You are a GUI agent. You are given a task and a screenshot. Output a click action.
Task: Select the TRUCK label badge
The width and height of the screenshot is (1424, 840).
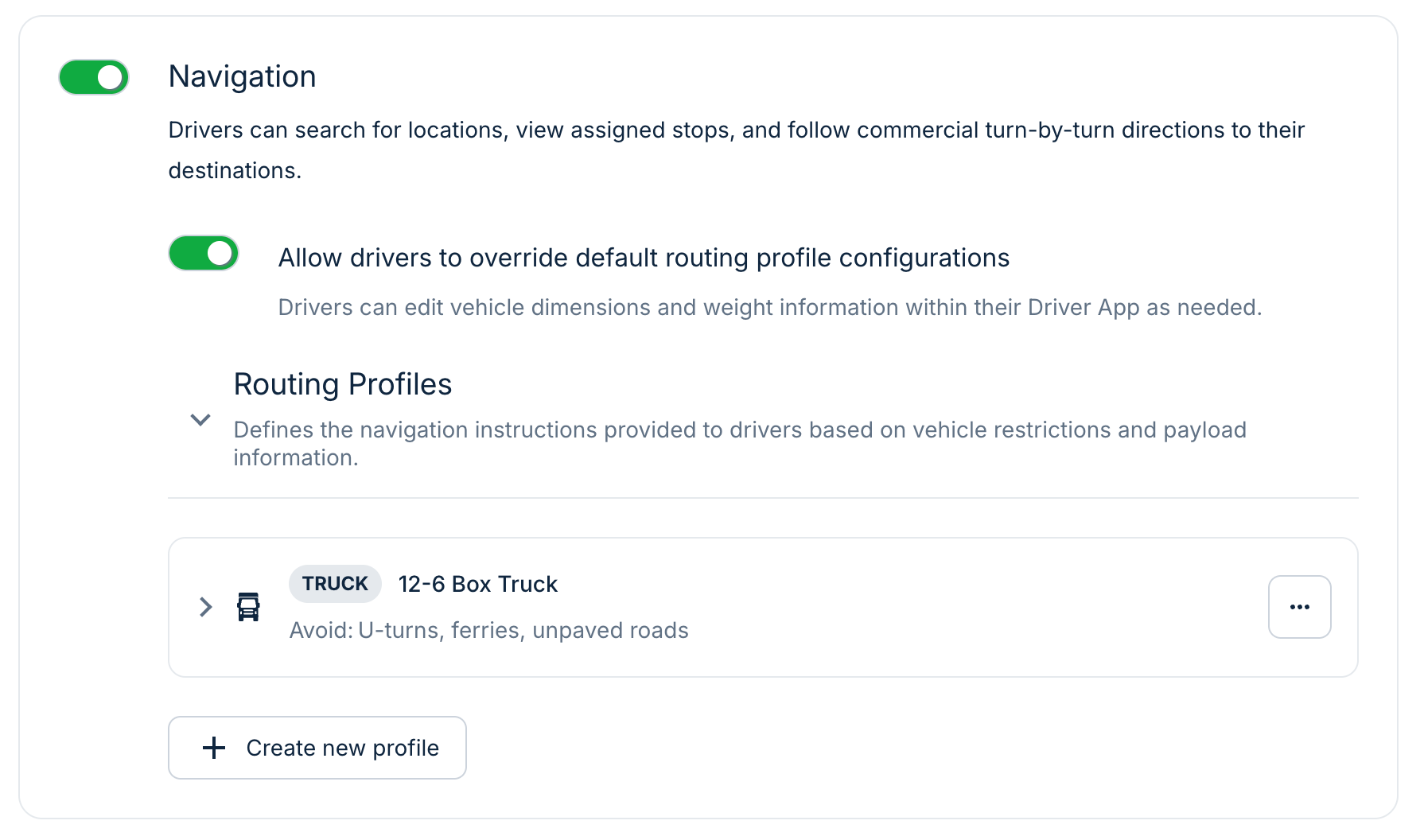335,583
